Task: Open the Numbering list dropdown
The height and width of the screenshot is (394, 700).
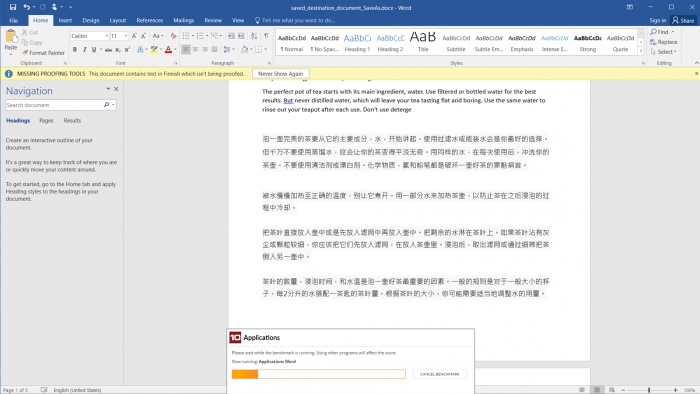Action: pos(207,36)
